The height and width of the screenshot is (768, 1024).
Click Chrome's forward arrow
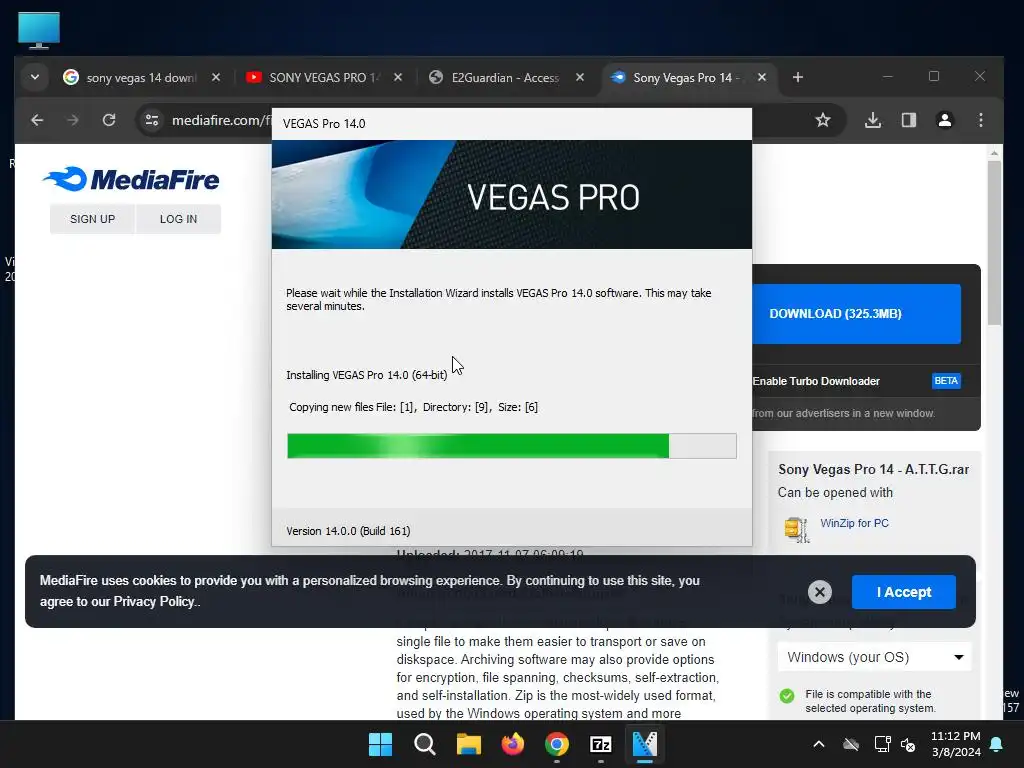pyautogui.click(x=73, y=120)
